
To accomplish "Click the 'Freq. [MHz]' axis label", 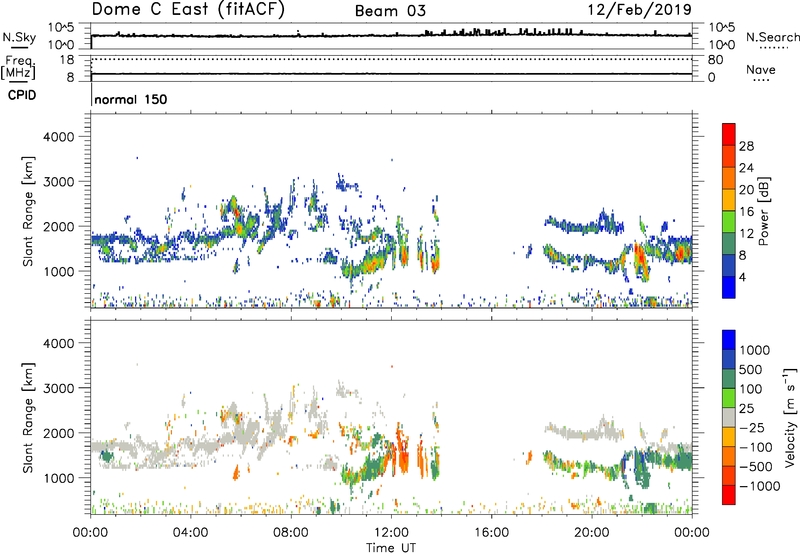I will click(x=19, y=67).
